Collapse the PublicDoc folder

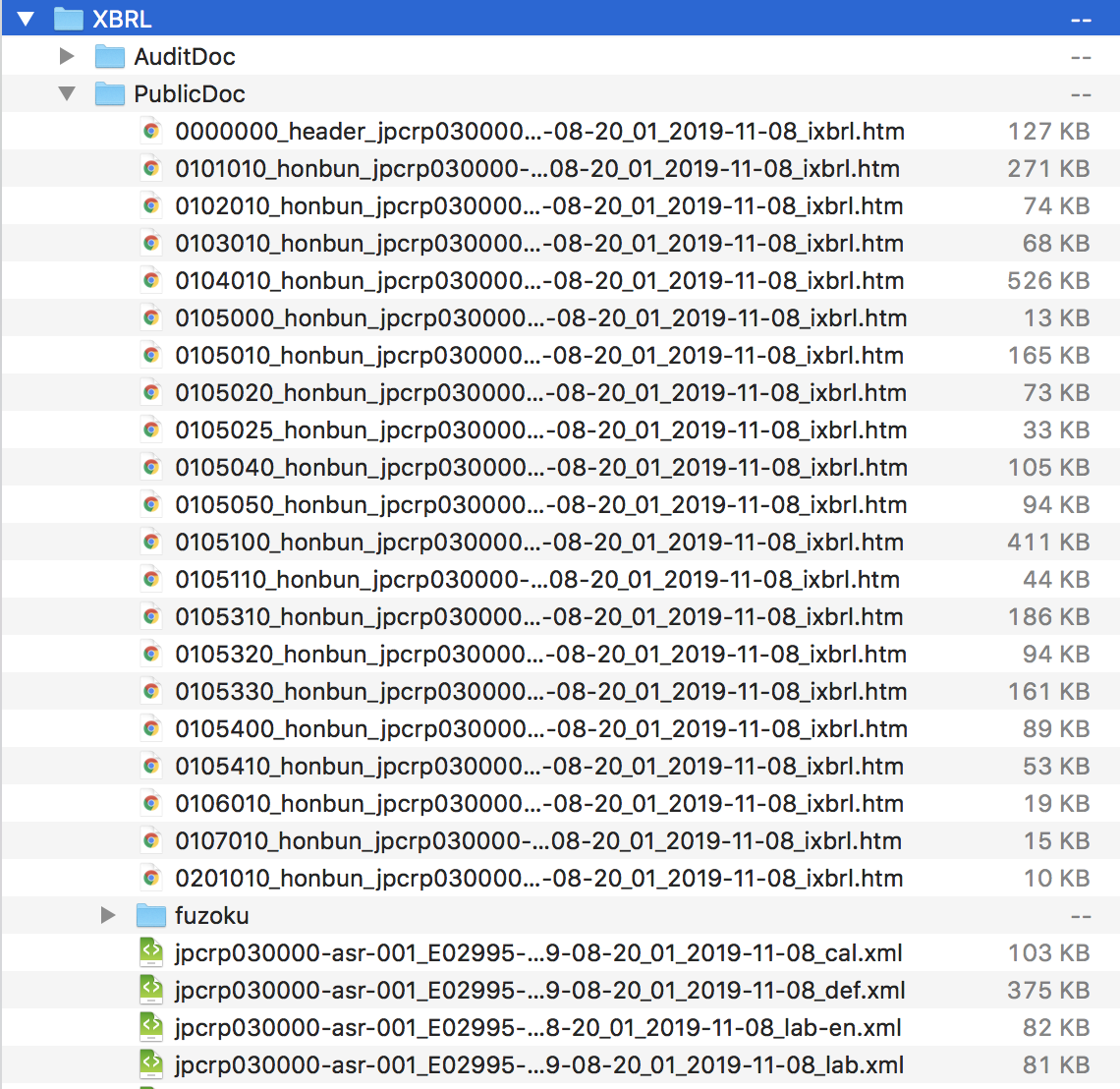click(x=67, y=93)
